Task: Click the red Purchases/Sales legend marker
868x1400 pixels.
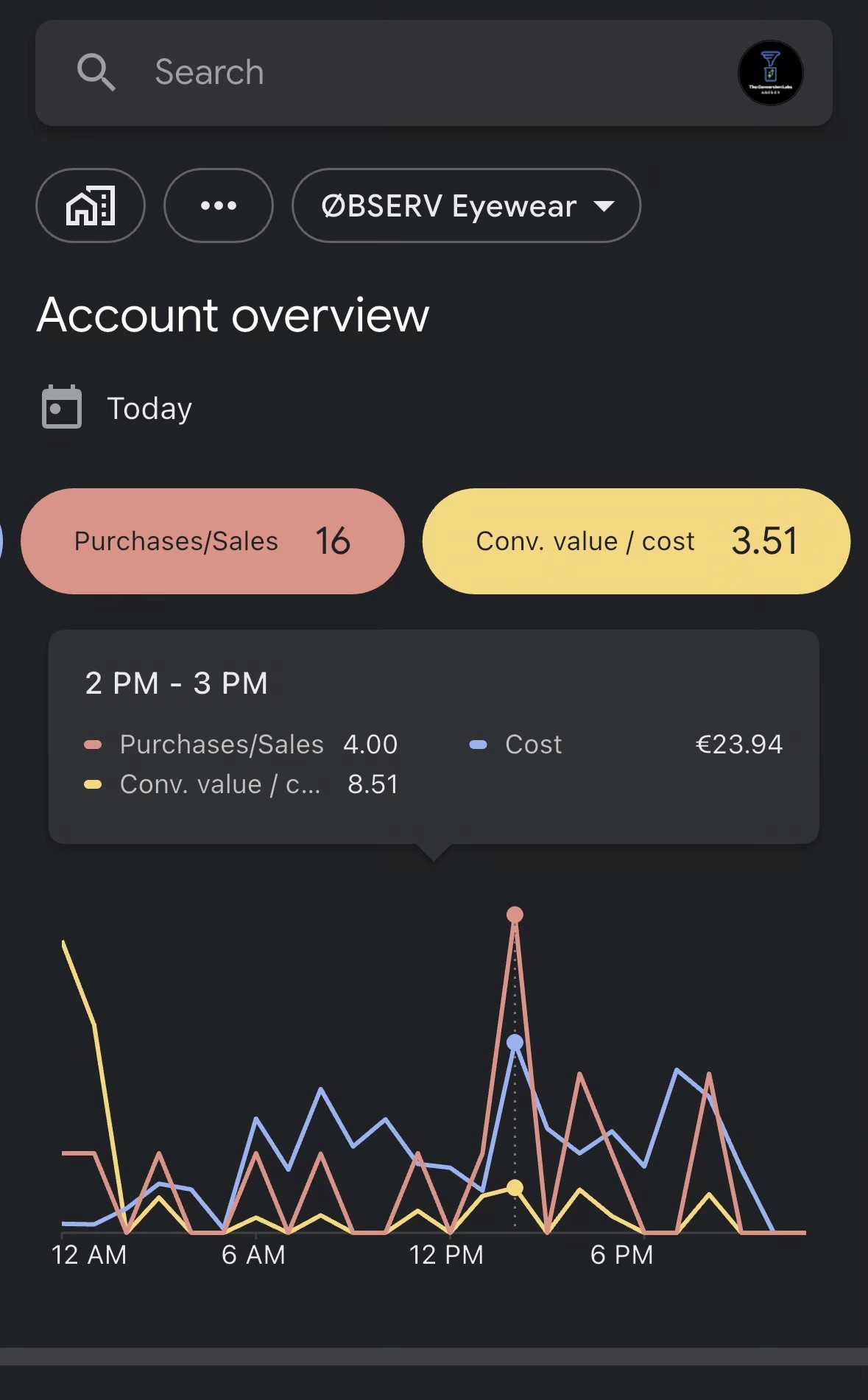Action: click(93, 745)
